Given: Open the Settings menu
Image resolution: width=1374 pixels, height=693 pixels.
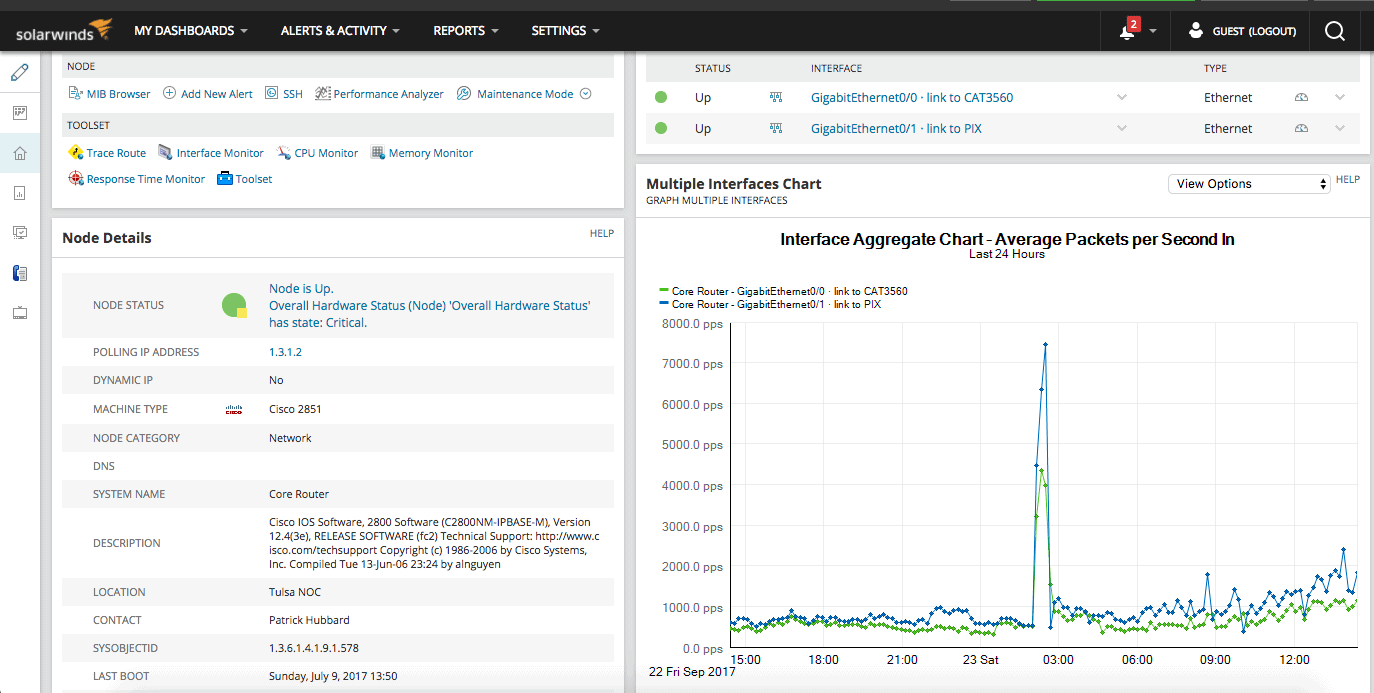Looking at the screenshot, I should (x=566, y=31).
